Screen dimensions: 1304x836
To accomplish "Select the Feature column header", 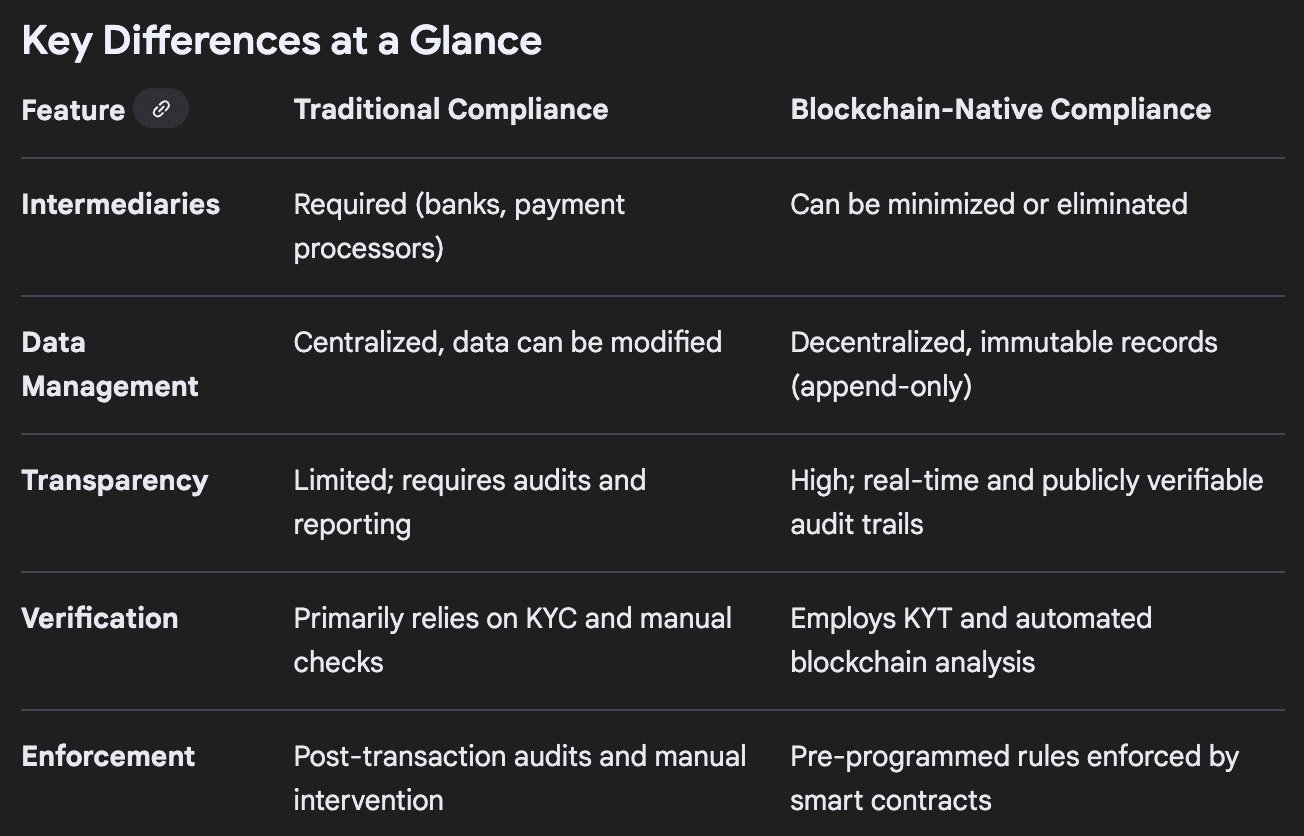I will click(x=73, y=110).
